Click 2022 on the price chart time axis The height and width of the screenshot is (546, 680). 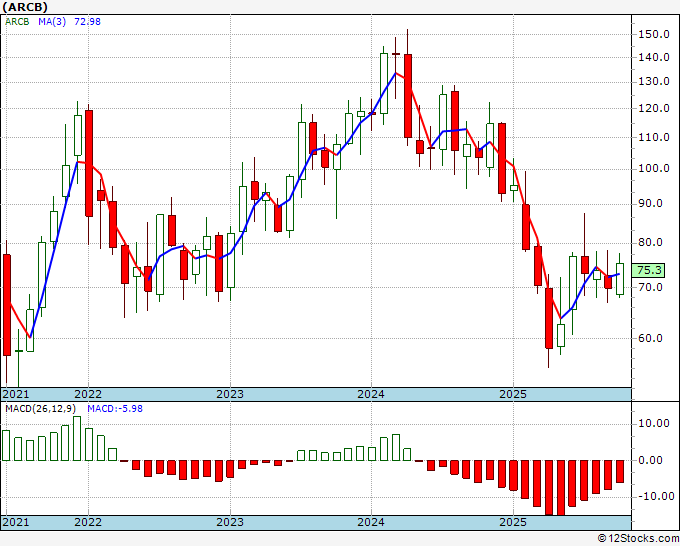pyautogui.click(x=88, y=394)
